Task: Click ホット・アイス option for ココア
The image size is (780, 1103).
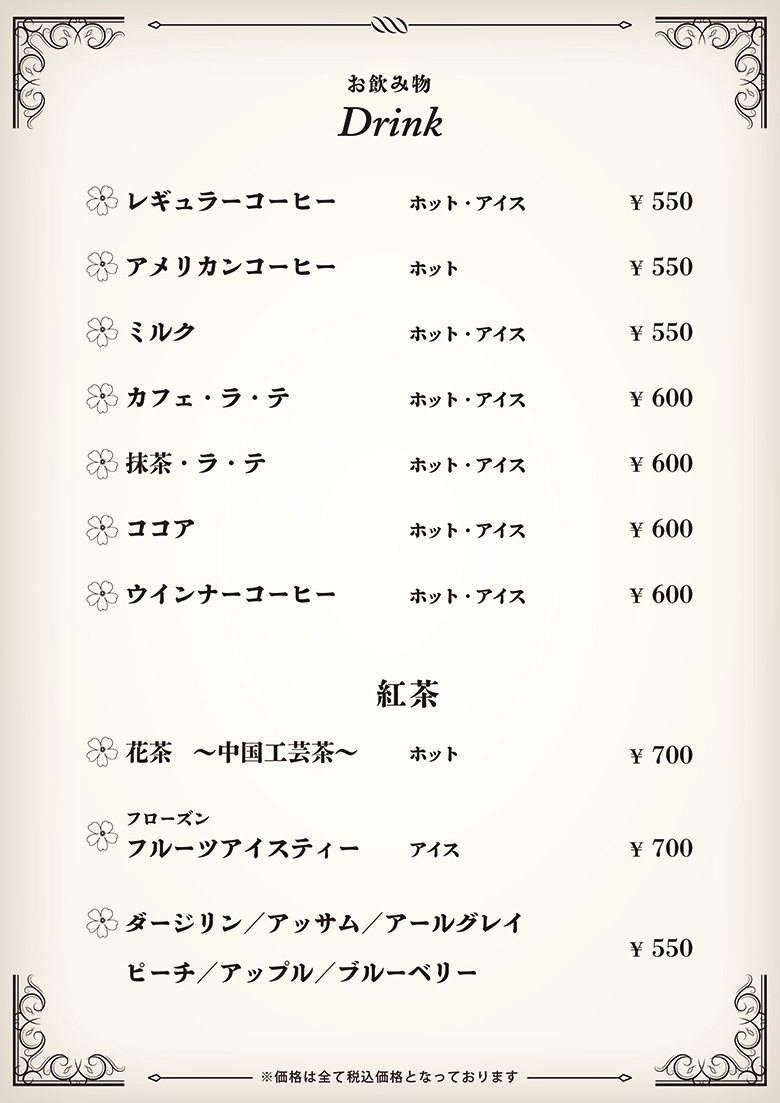Action: point(468,530)
